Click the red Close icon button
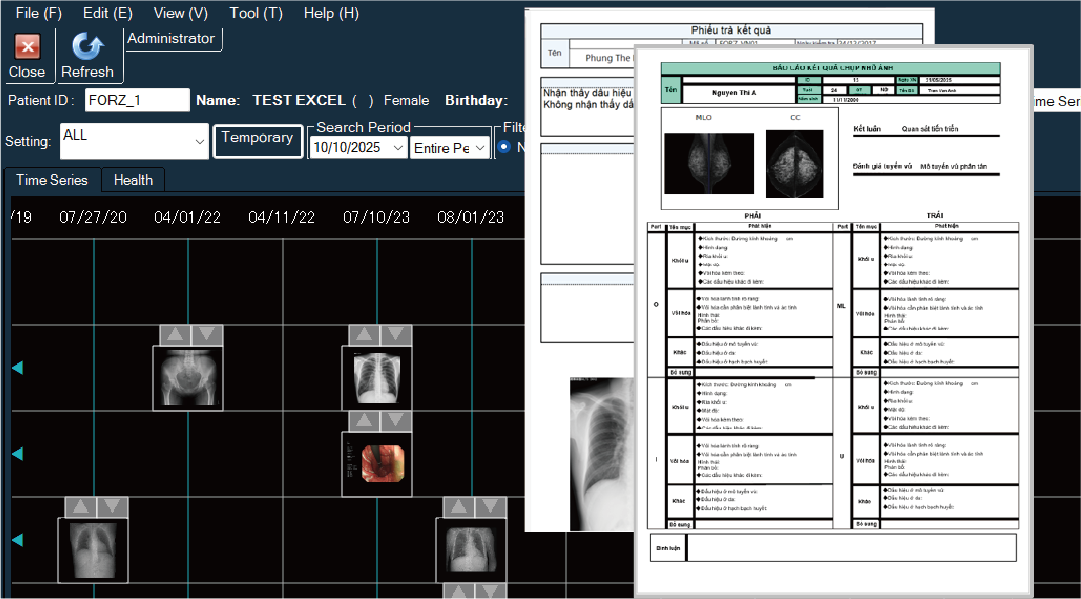 tap(27, 46)
